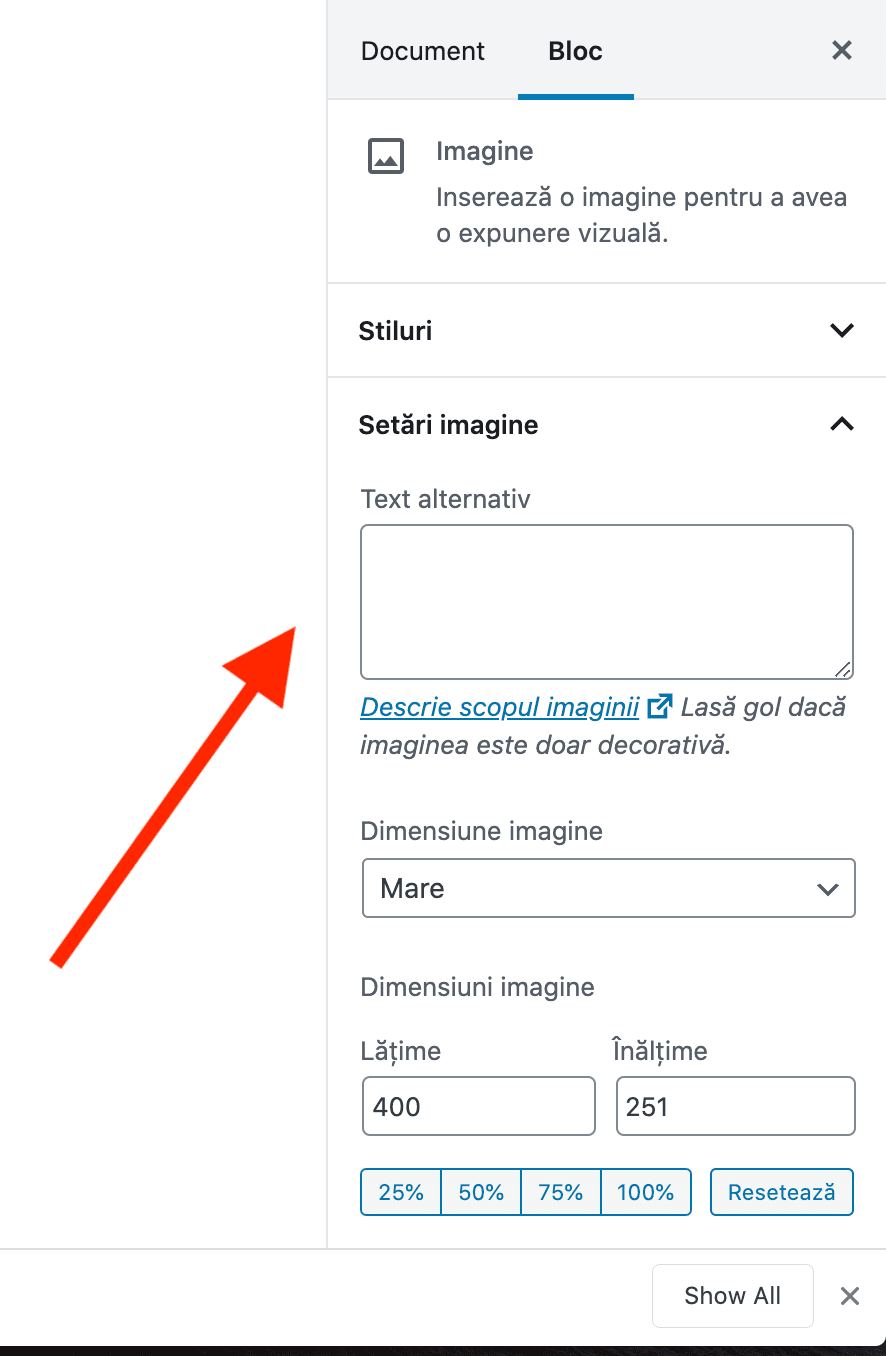This screenshot has height=1356, width=886.
Task: Open the Dimensiune imagine dropdown
Action: click(607, 888)
